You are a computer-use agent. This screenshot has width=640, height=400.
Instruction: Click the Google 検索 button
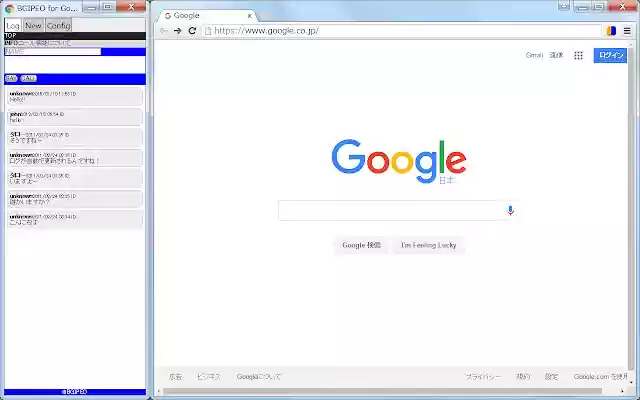coord(362,245)
